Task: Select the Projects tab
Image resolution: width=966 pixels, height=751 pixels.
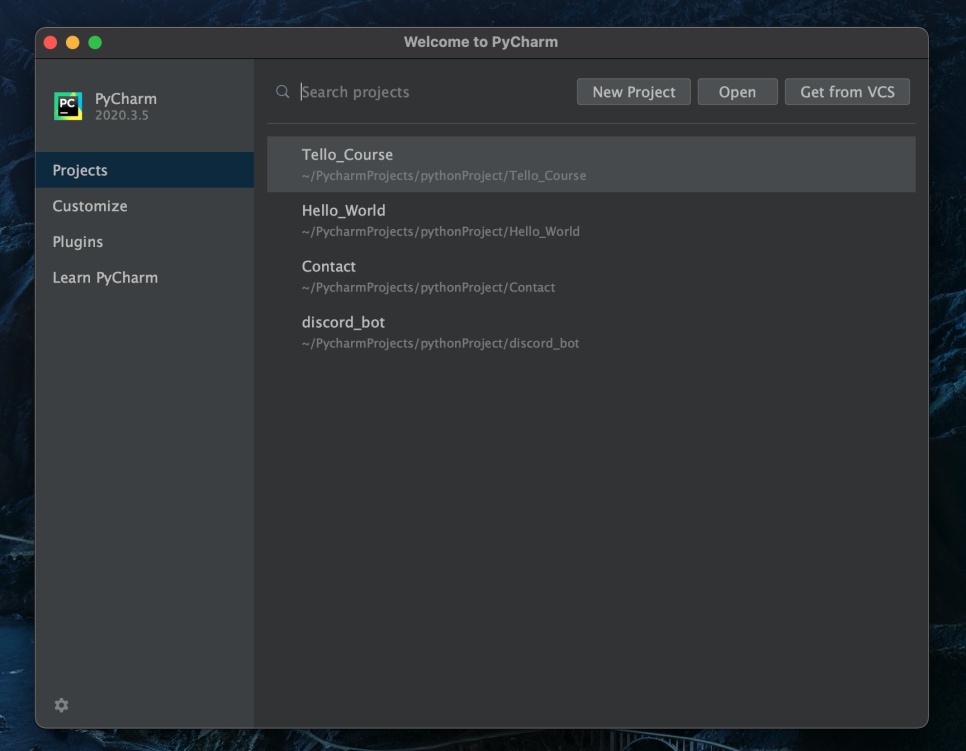Action: (x=145, y=170)
